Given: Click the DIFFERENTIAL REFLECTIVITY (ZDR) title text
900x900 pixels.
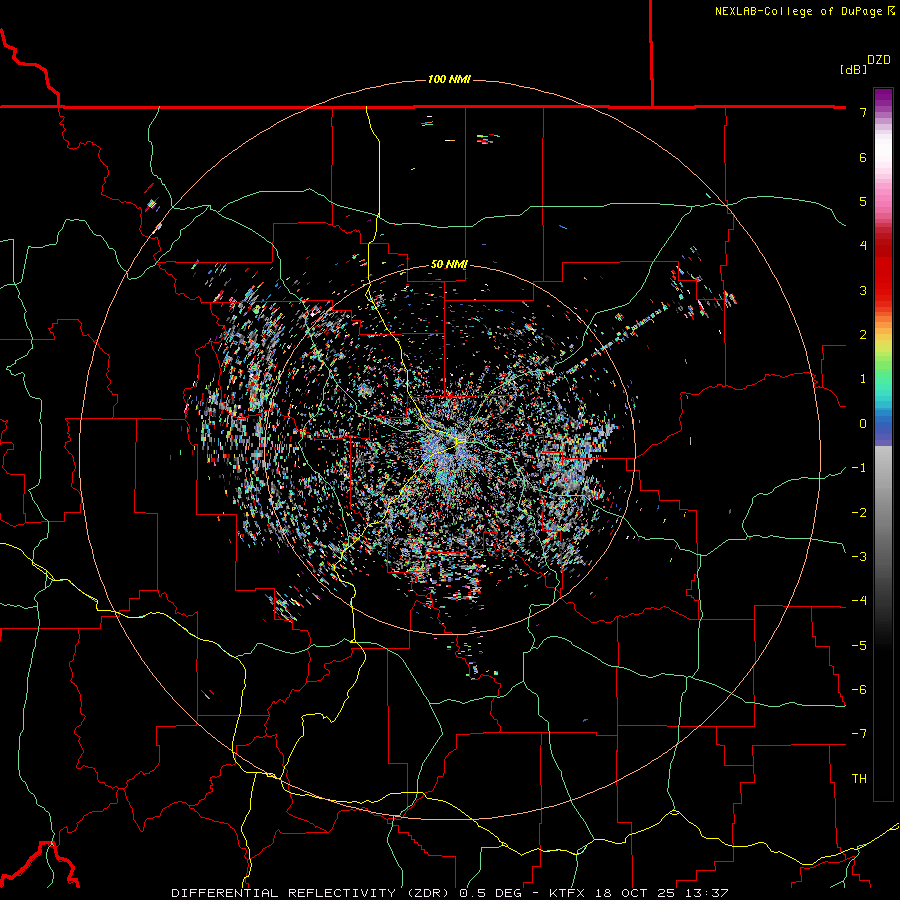Looking at the screenshot, I should 313,893.
